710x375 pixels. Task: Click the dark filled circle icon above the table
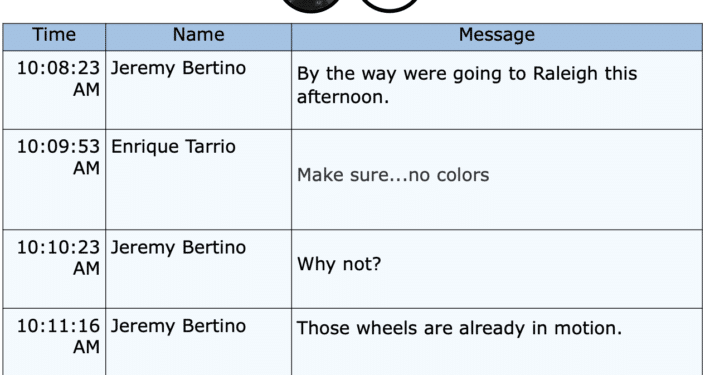(x=311, y=5)
